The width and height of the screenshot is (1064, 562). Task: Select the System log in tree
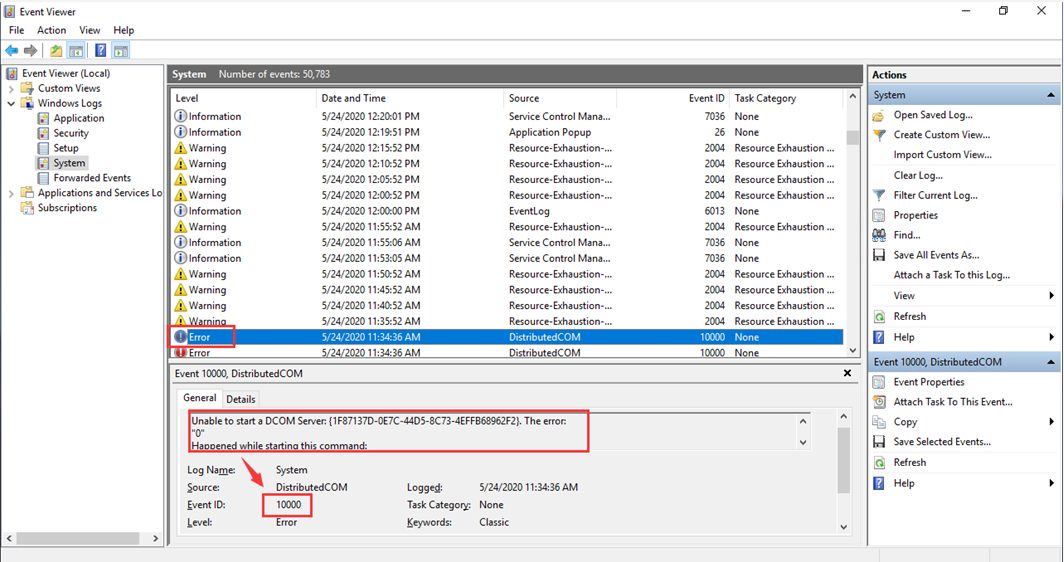(x=69, y=163)
